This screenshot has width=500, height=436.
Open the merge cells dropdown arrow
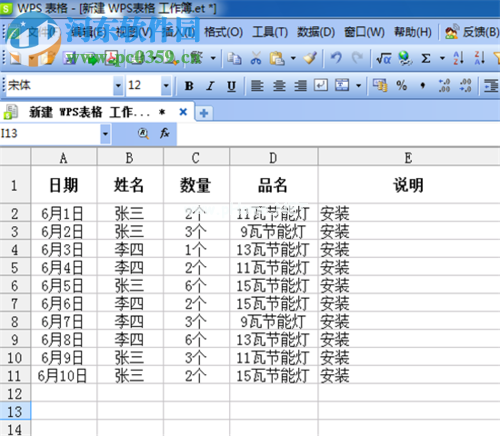[x=359, y=86]
